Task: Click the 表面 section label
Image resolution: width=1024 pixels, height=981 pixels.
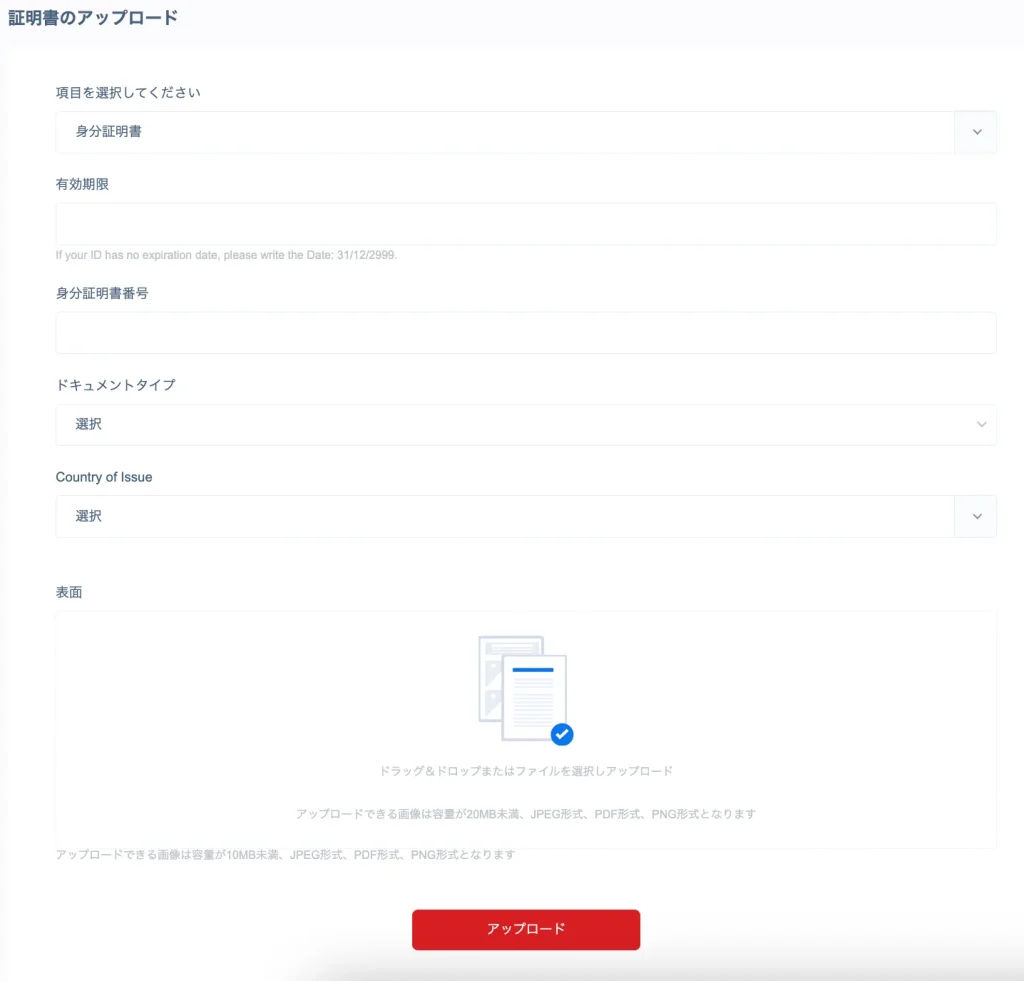Action: [68, 591]
